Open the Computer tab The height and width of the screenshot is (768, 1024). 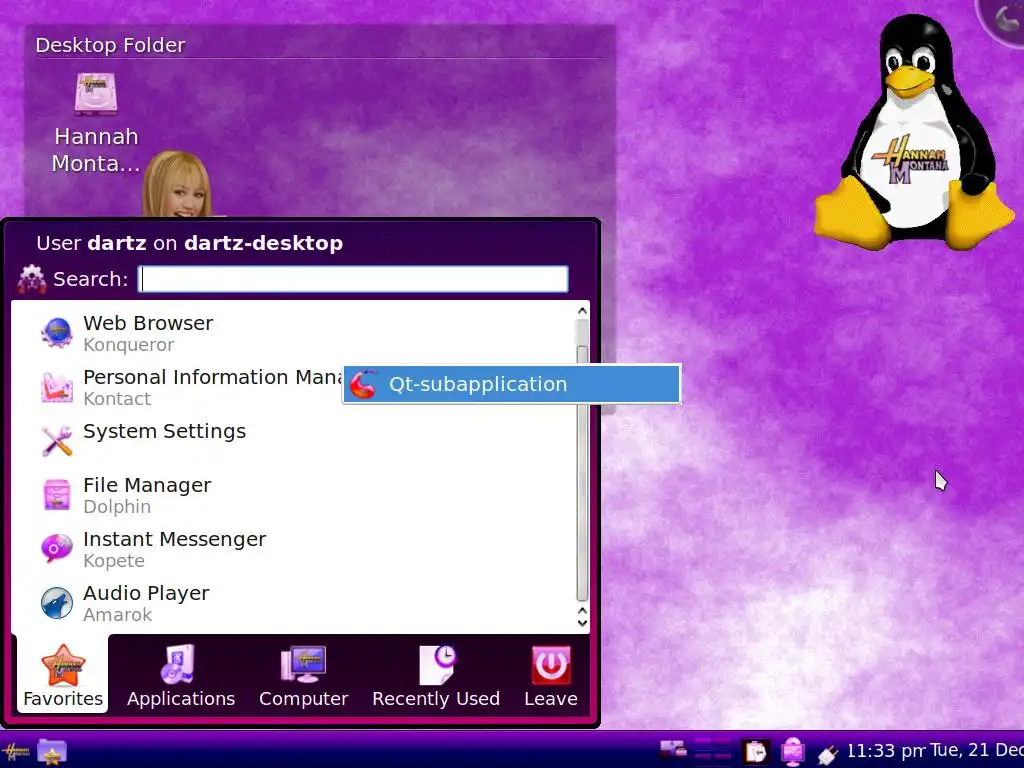point(304,676)
